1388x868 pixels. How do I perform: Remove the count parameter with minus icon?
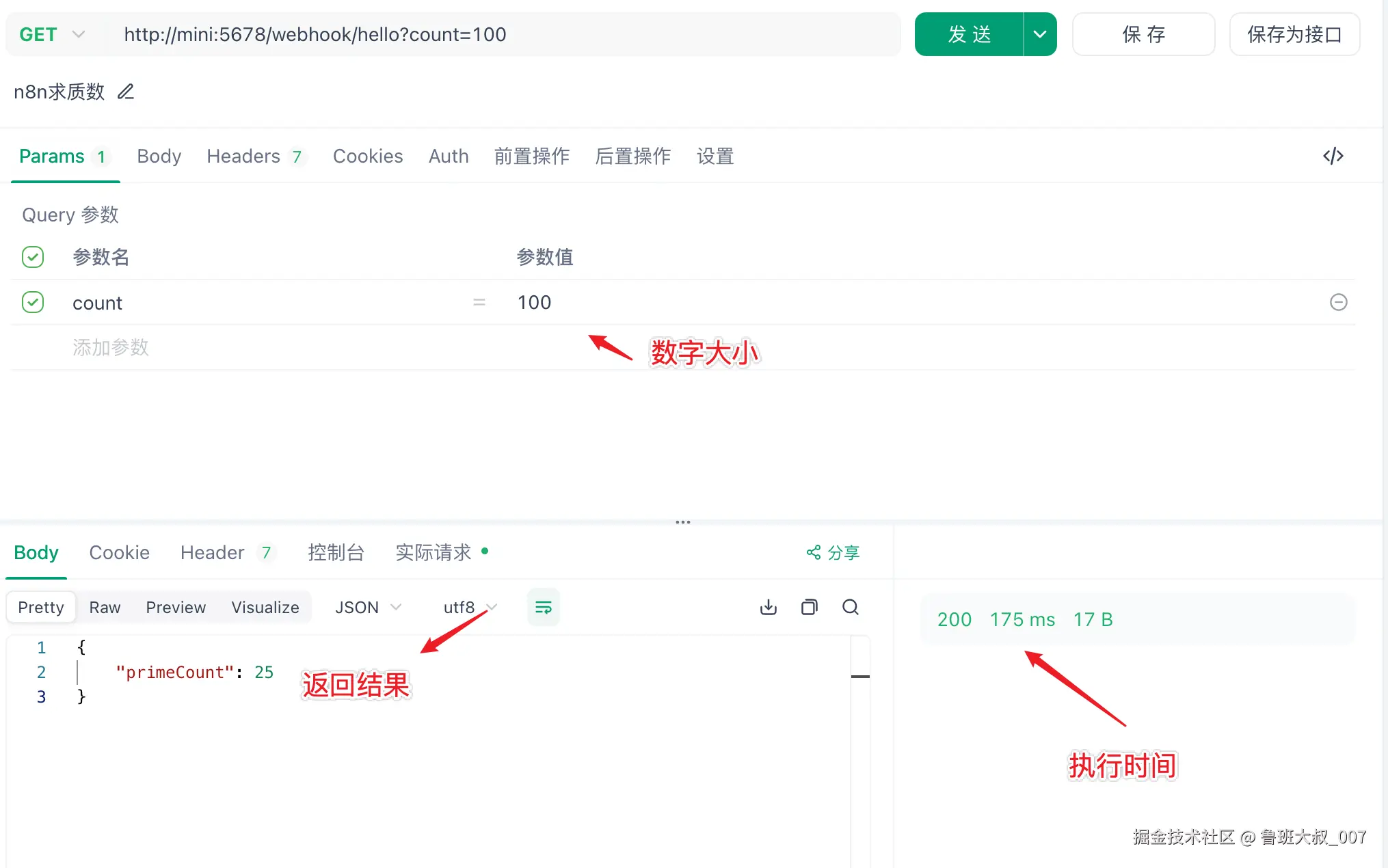1338,302
